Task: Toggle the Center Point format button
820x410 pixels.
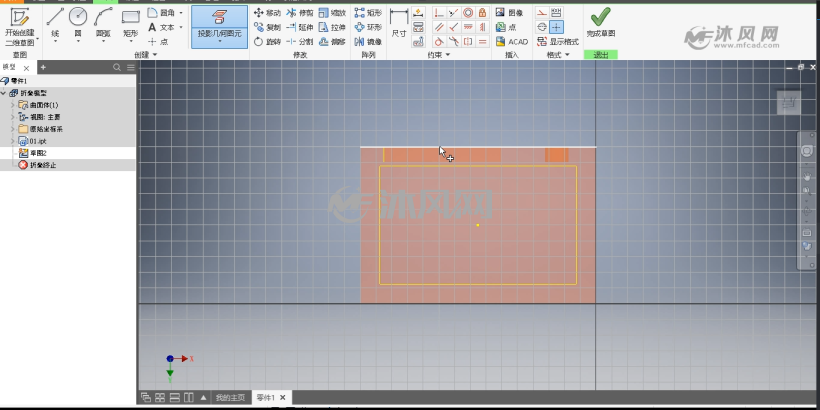Action: point(557,27)
